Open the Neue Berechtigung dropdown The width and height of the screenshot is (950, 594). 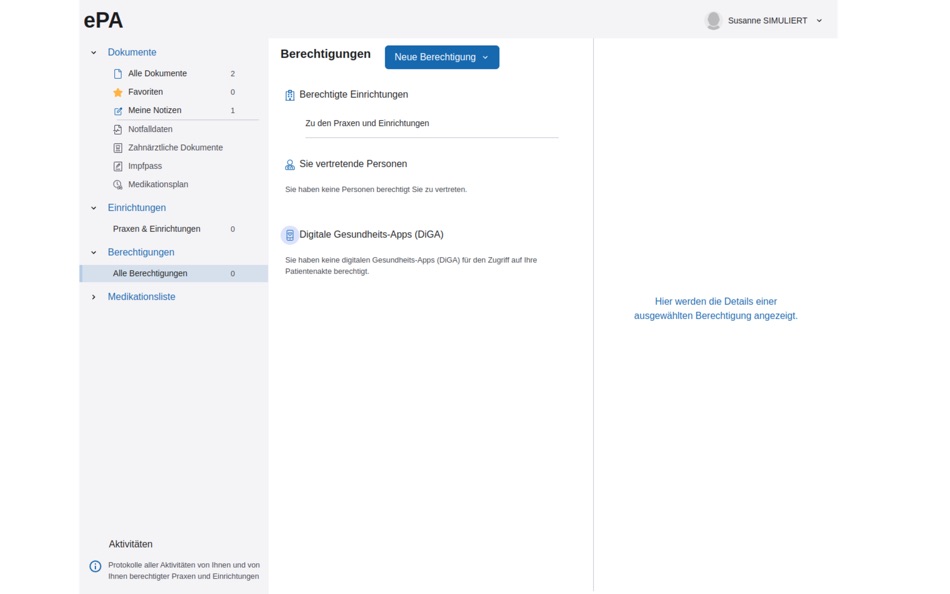441,57
